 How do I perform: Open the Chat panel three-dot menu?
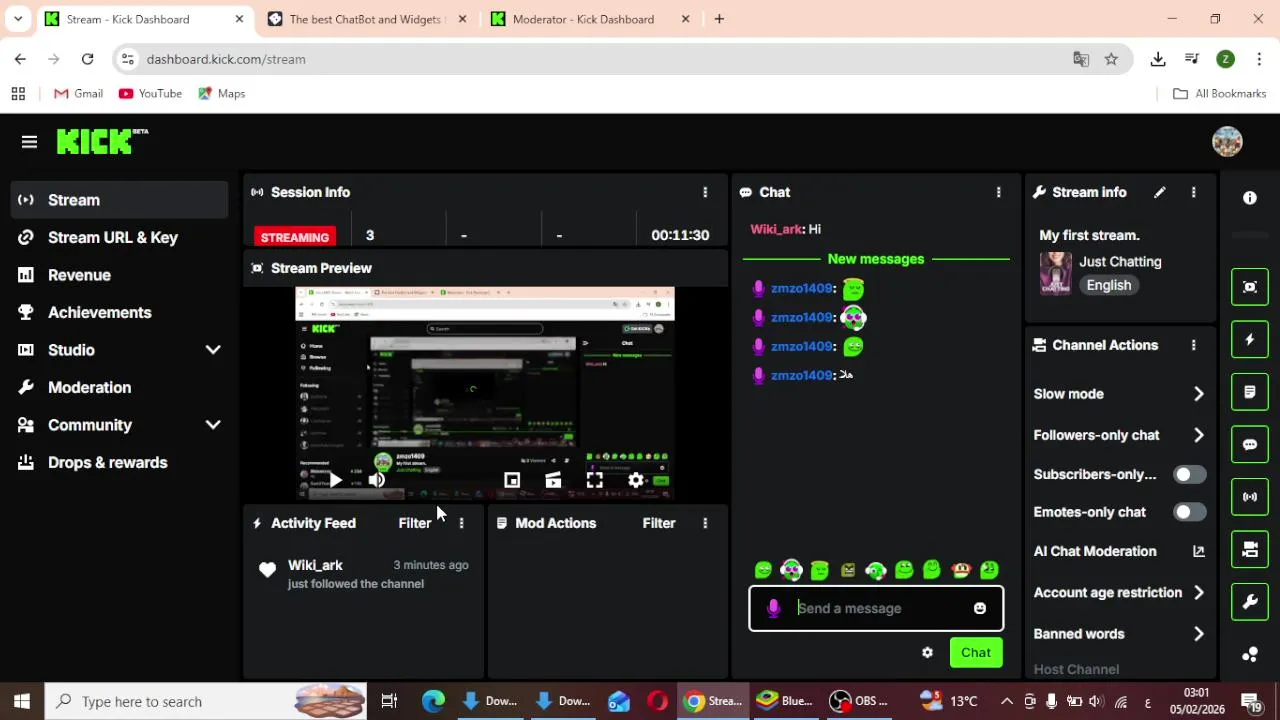click(x=998, y=192)
